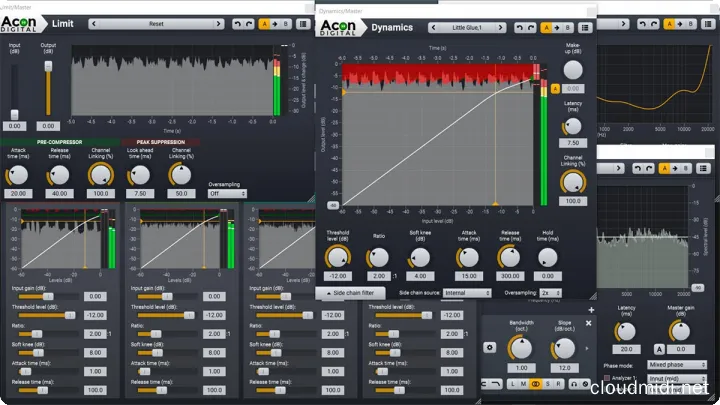
Task: Click the Reset preset name in Limit
Action: pyautogui.click(x=155, y=23)
